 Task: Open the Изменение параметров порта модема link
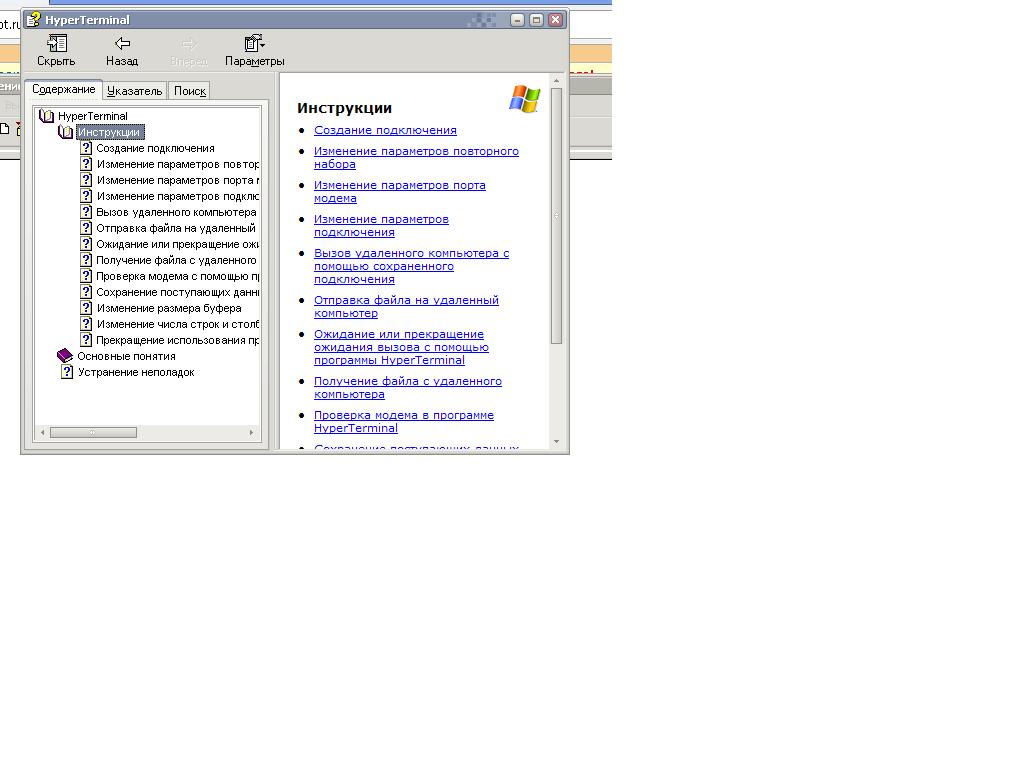[x=399, y=185]
